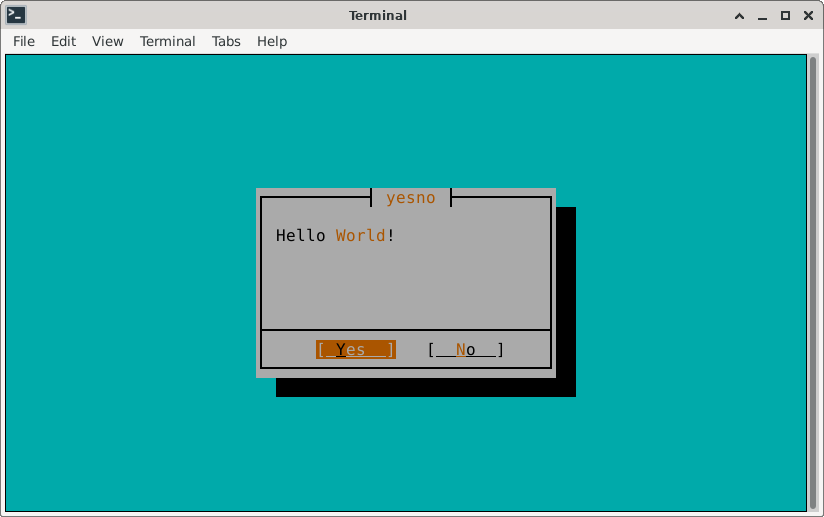Open the Tabs menu
This screenshot has width=824, height=517.
[226, 41]
